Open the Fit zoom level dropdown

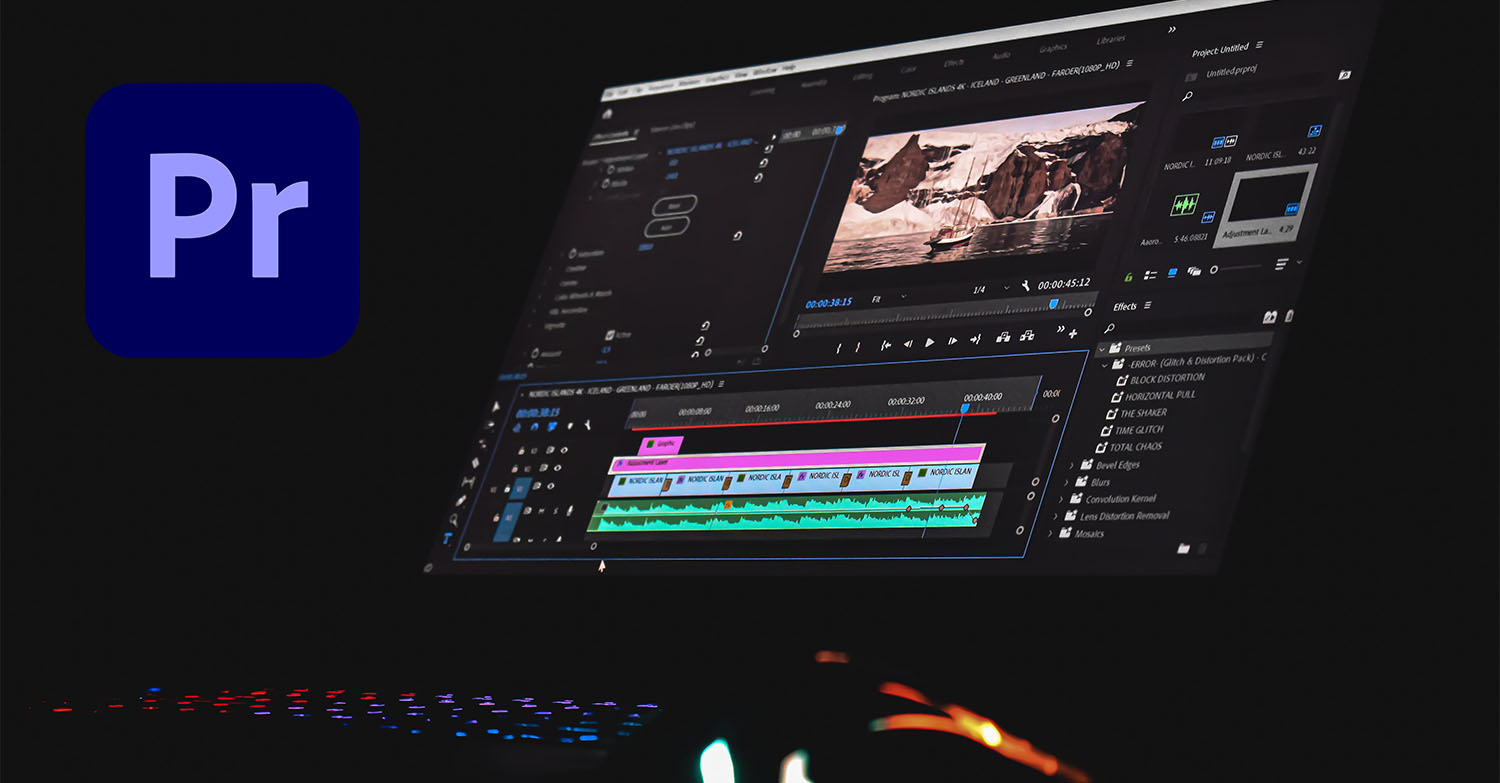click(887, 298)
